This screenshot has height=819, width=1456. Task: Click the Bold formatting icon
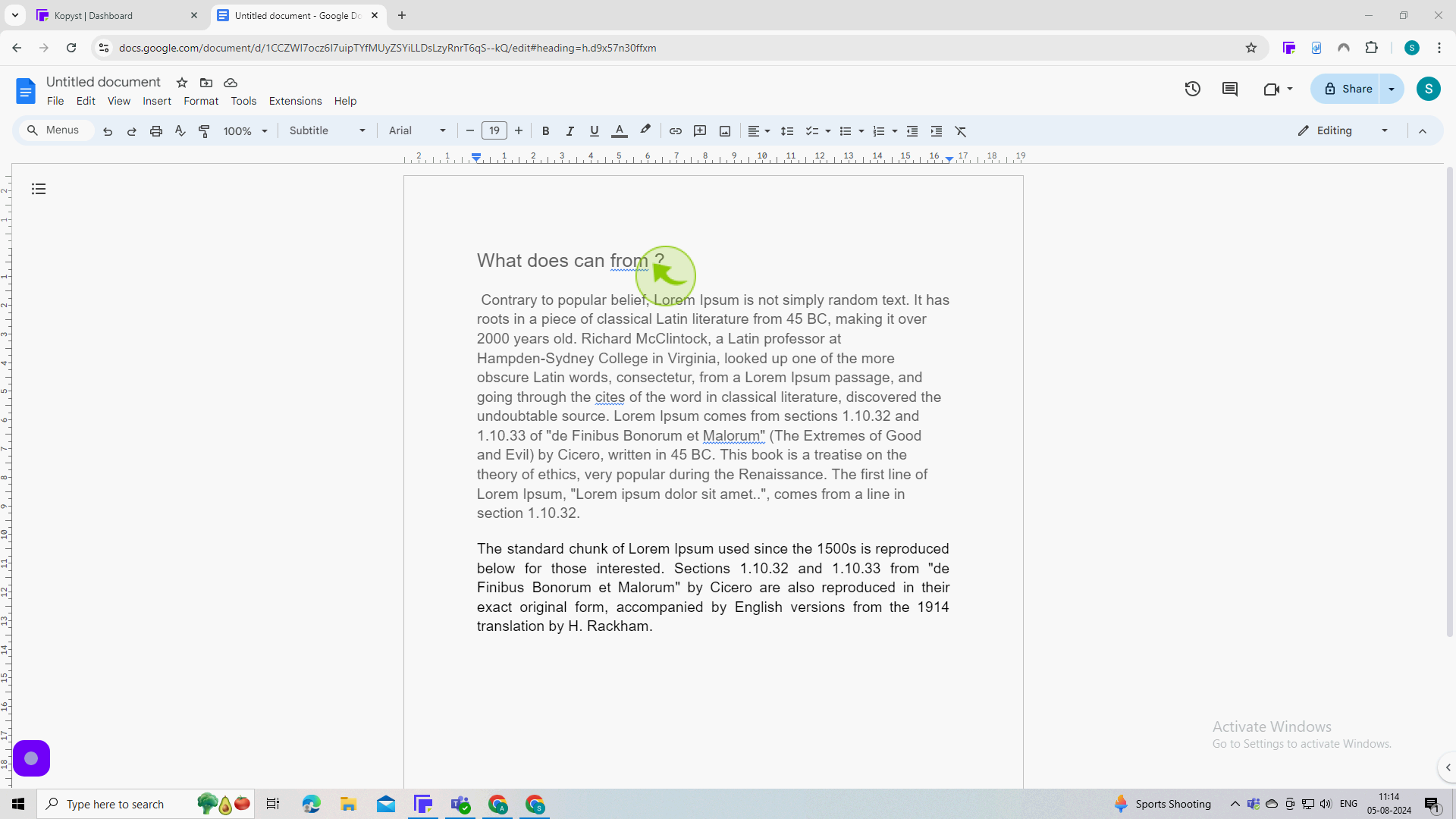(545, 131)
